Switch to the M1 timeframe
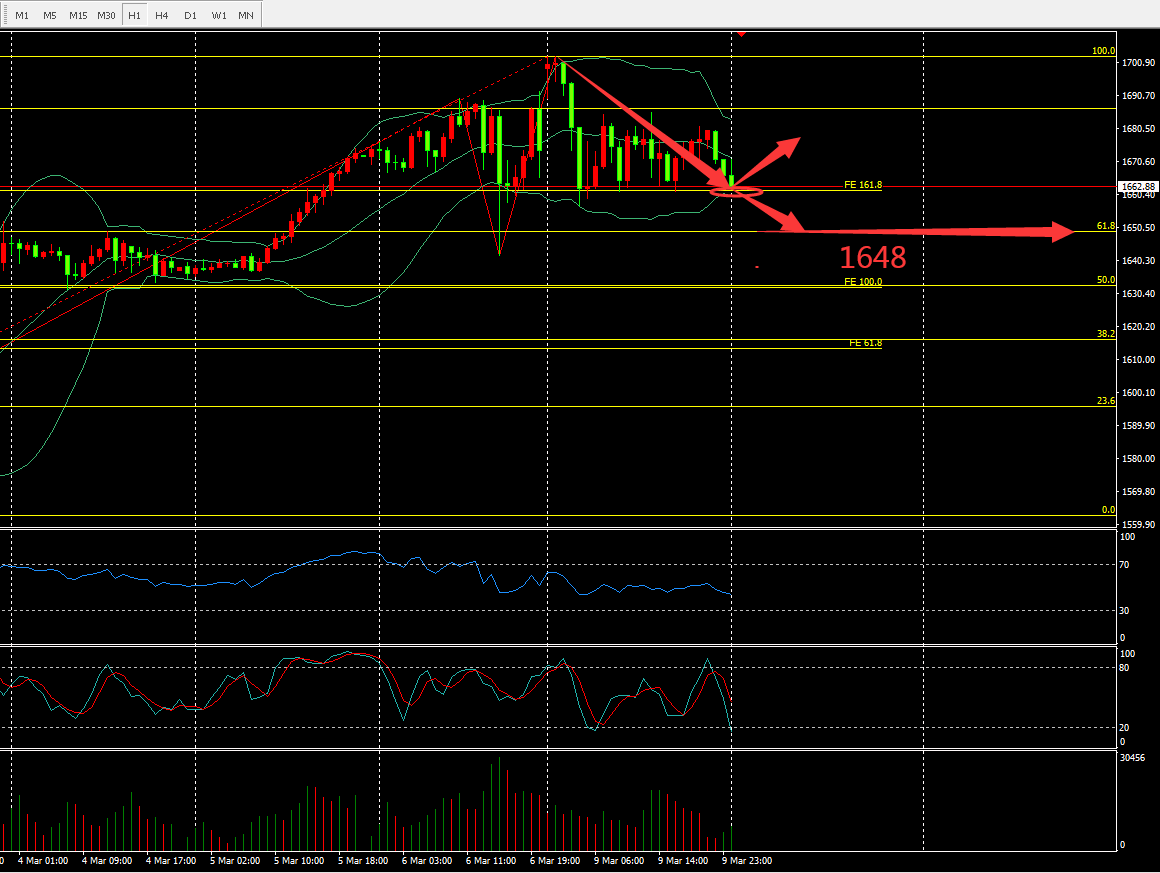The width and height of the screenshot is (1160, 873). (x=22, y=15)
